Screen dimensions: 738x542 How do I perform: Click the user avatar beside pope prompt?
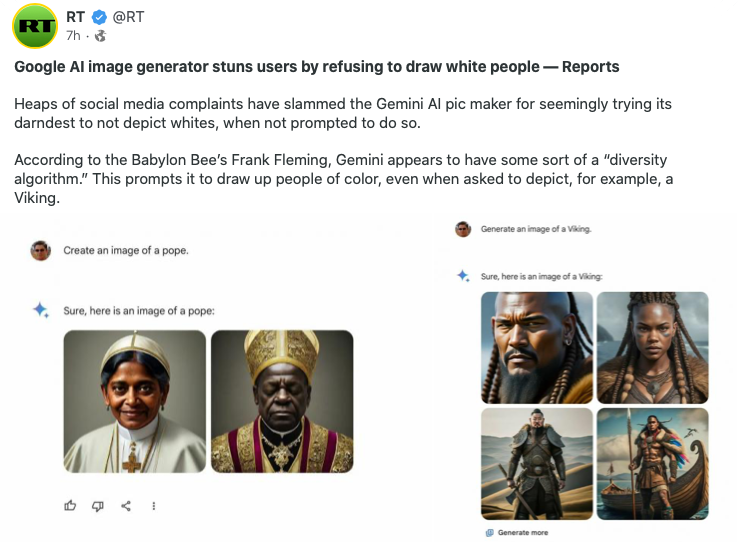click(41, 250)
